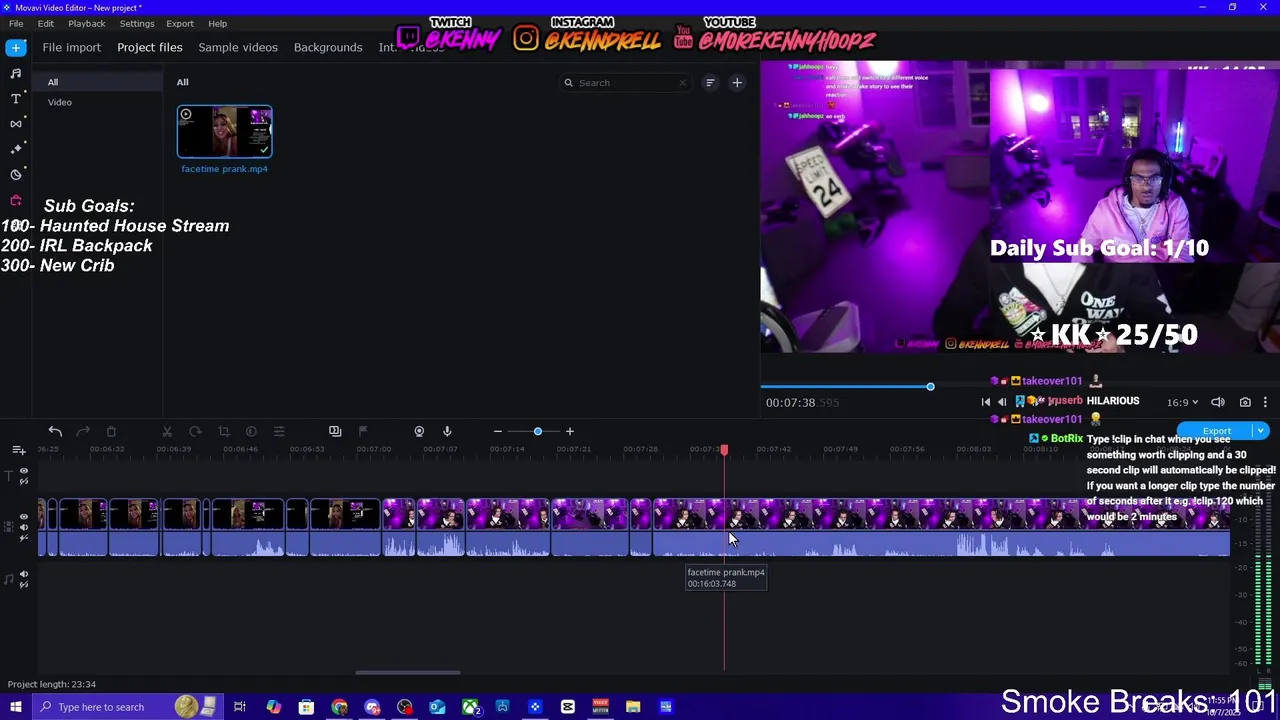1280x720 pixels.
Task: Open Color adjustments icon
Action: (251, 431)
